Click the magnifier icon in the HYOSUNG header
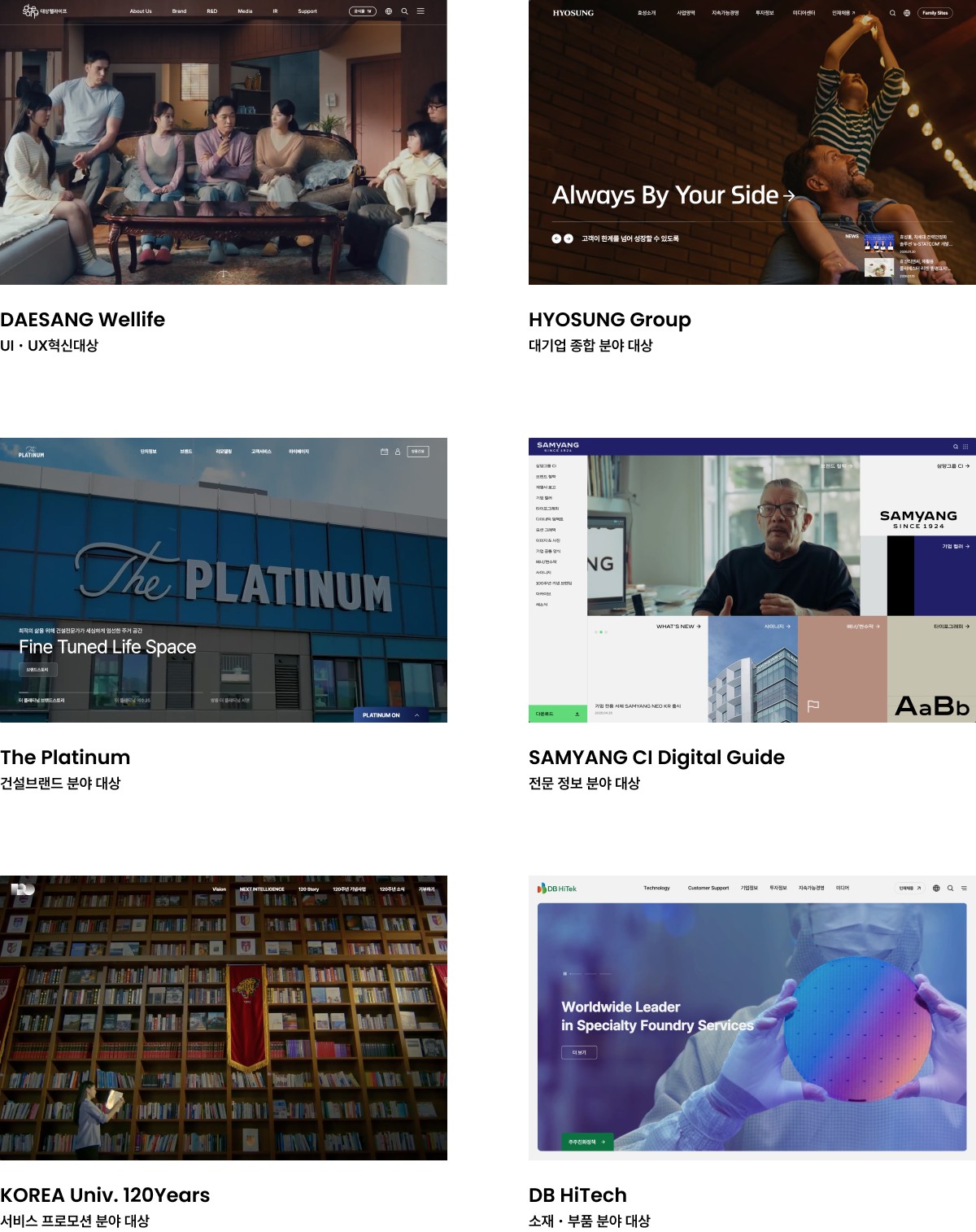The height and width of the screenshot is (1232, 976). pos(892,13)
